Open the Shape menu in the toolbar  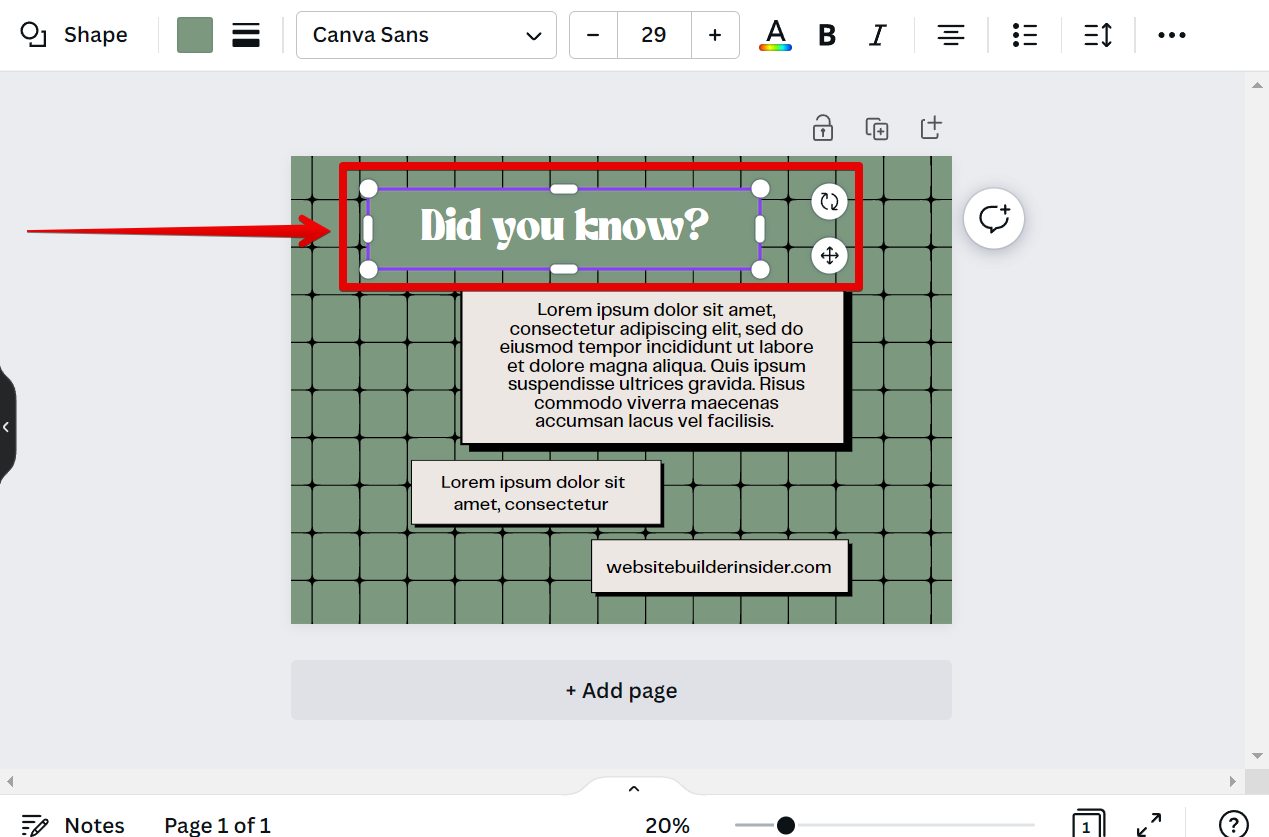(x=75, y=34)
